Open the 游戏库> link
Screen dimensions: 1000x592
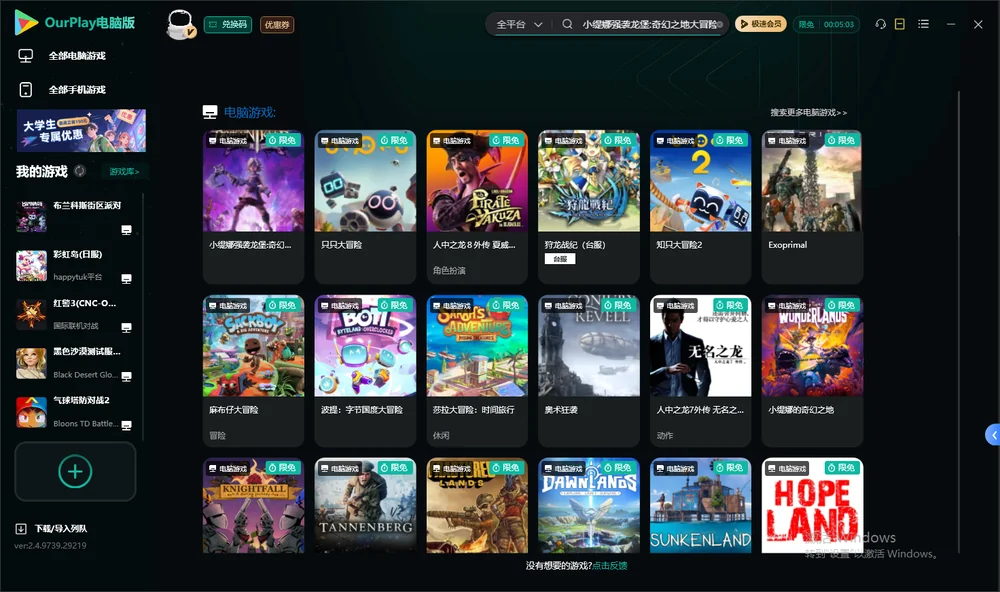124,171
